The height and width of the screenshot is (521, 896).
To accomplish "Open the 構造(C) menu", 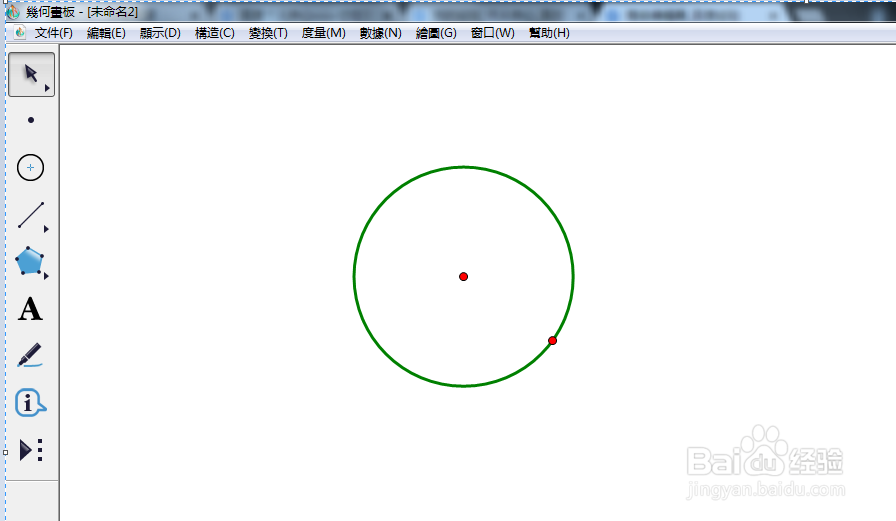I will 215,33.
